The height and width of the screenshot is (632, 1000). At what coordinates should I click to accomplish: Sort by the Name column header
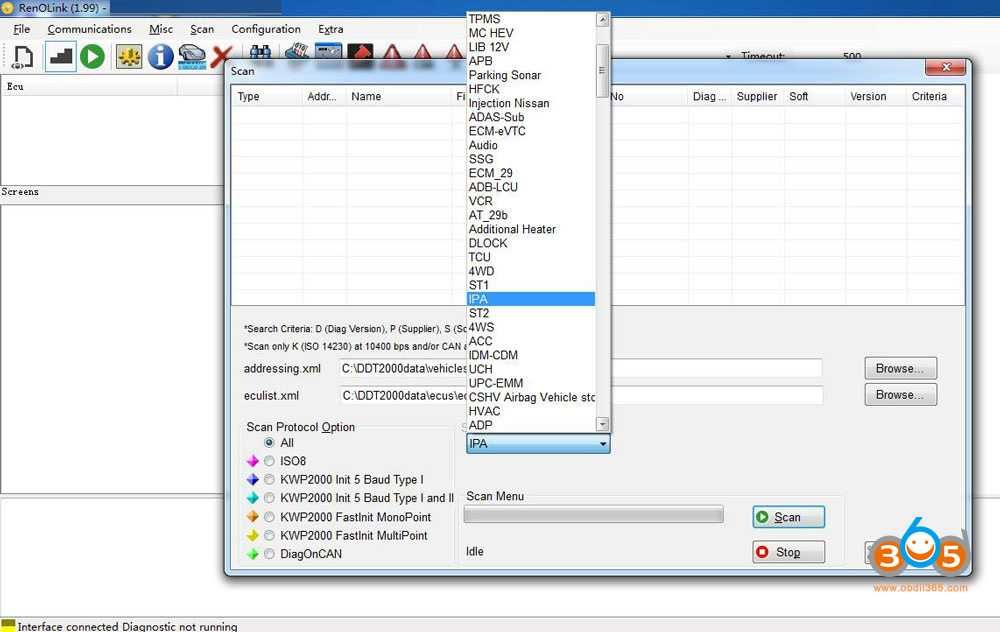(x=400, y=96)
